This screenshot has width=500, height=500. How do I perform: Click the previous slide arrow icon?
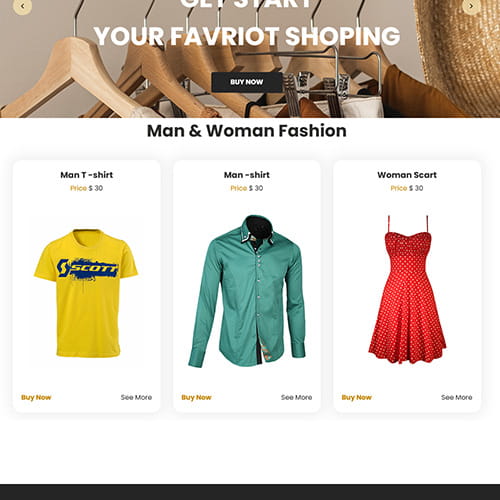[22, 6]
